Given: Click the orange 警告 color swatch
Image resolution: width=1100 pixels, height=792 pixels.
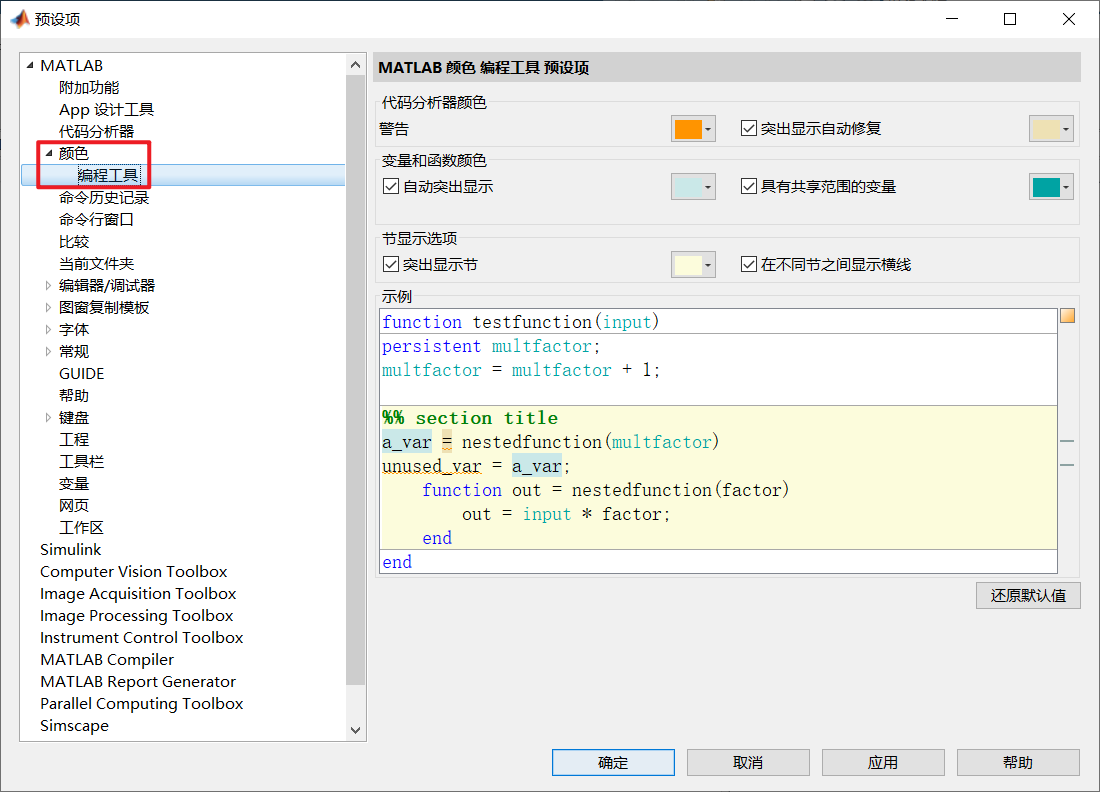Looking at the screenshot, I should (x=688, y=128).
